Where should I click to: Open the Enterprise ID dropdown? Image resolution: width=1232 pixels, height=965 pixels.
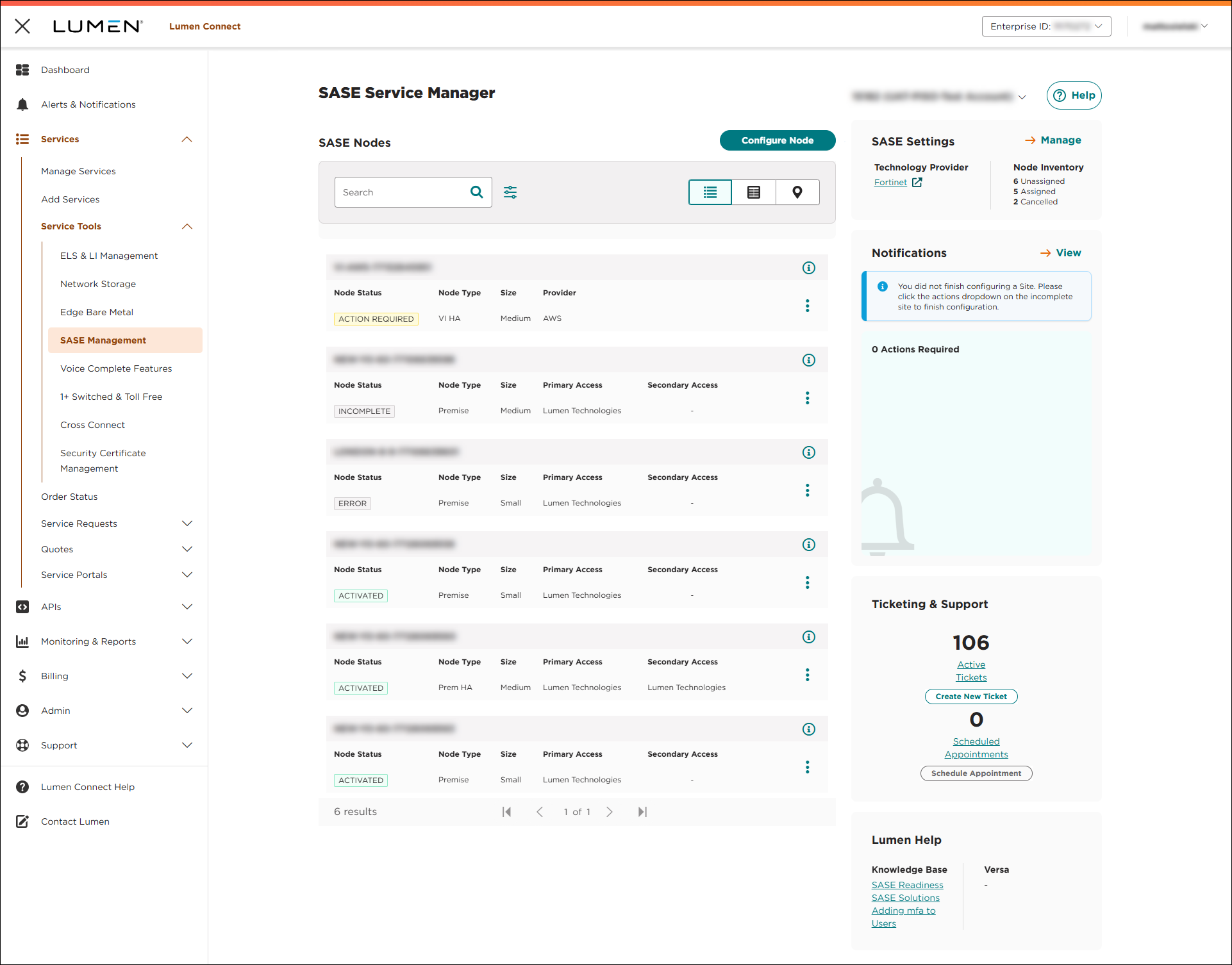tap(1046, 26)
